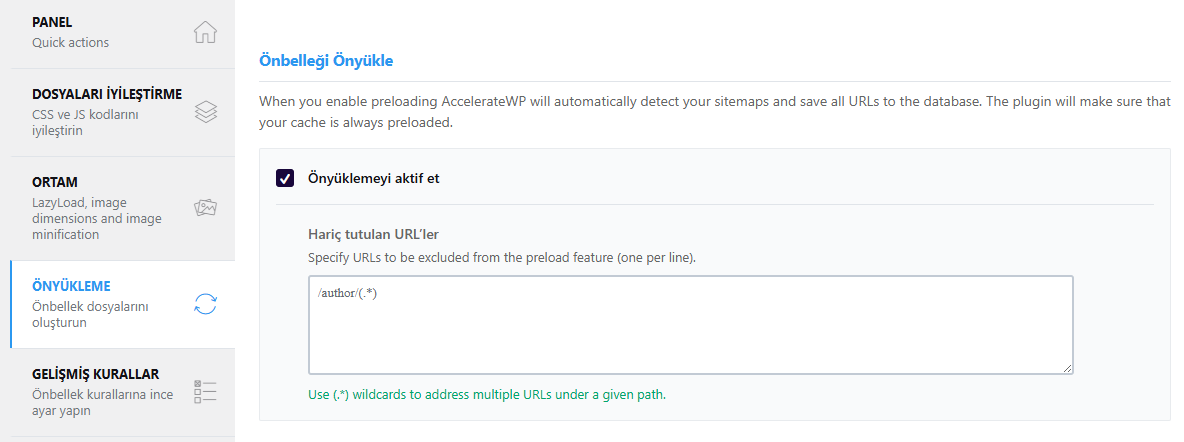The image size is (1184, 442).
Task: Toggle the Önyüklemeyi aktif et checkbox
Action: pyautogui.click(x=284, y=178)
